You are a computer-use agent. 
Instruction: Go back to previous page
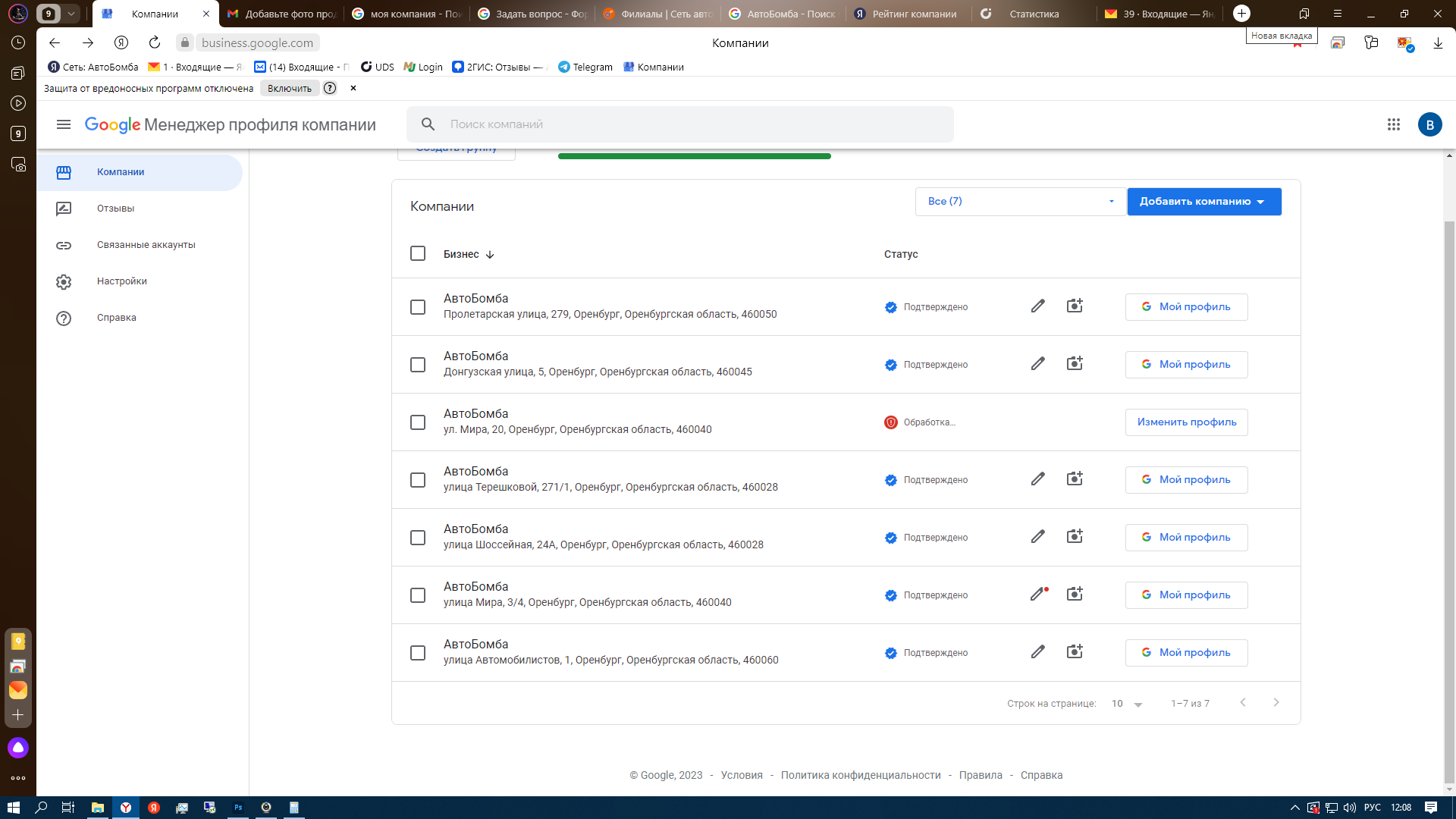[x=55, y=42]
